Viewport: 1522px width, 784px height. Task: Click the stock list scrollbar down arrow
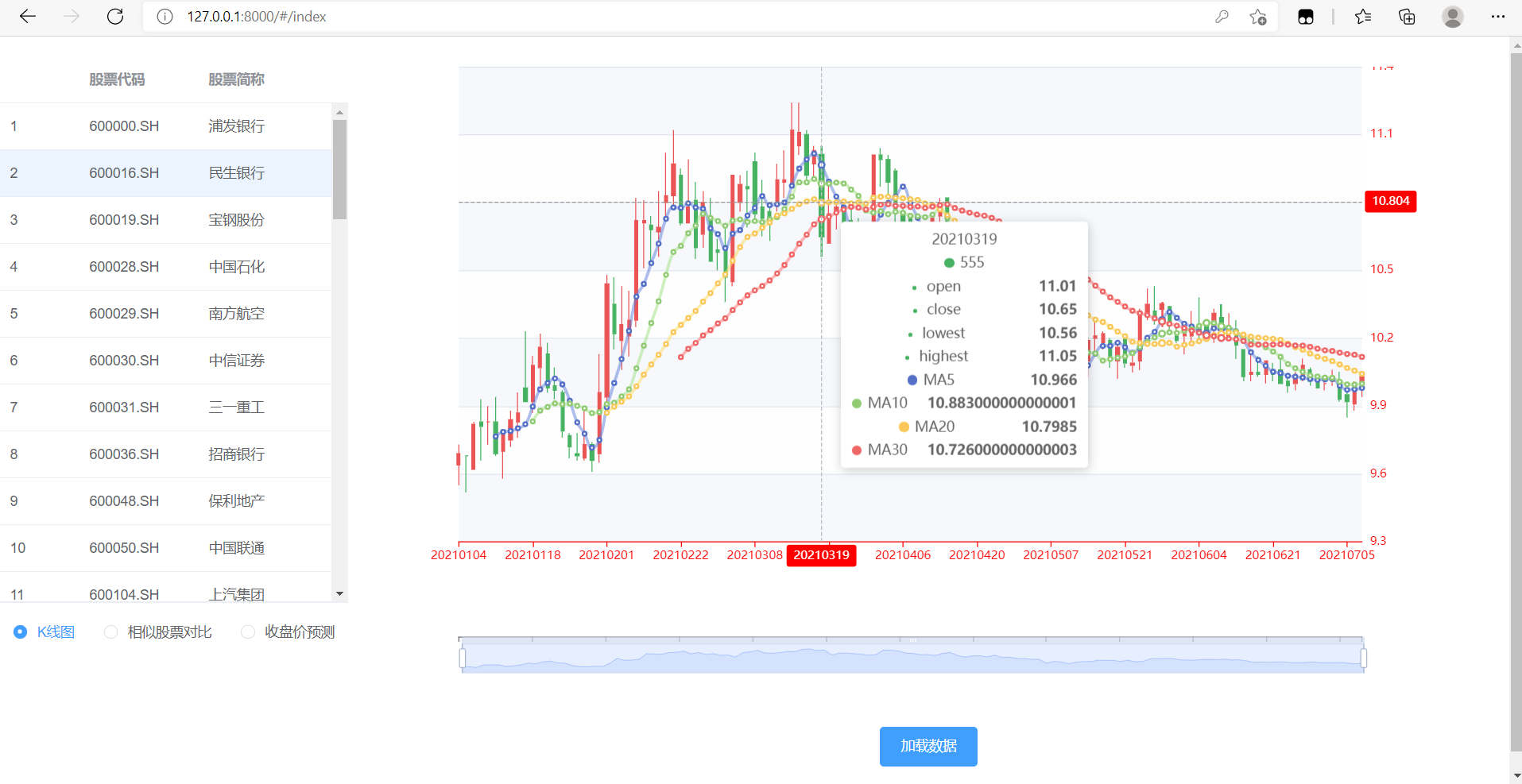click(x=339, y=593)
